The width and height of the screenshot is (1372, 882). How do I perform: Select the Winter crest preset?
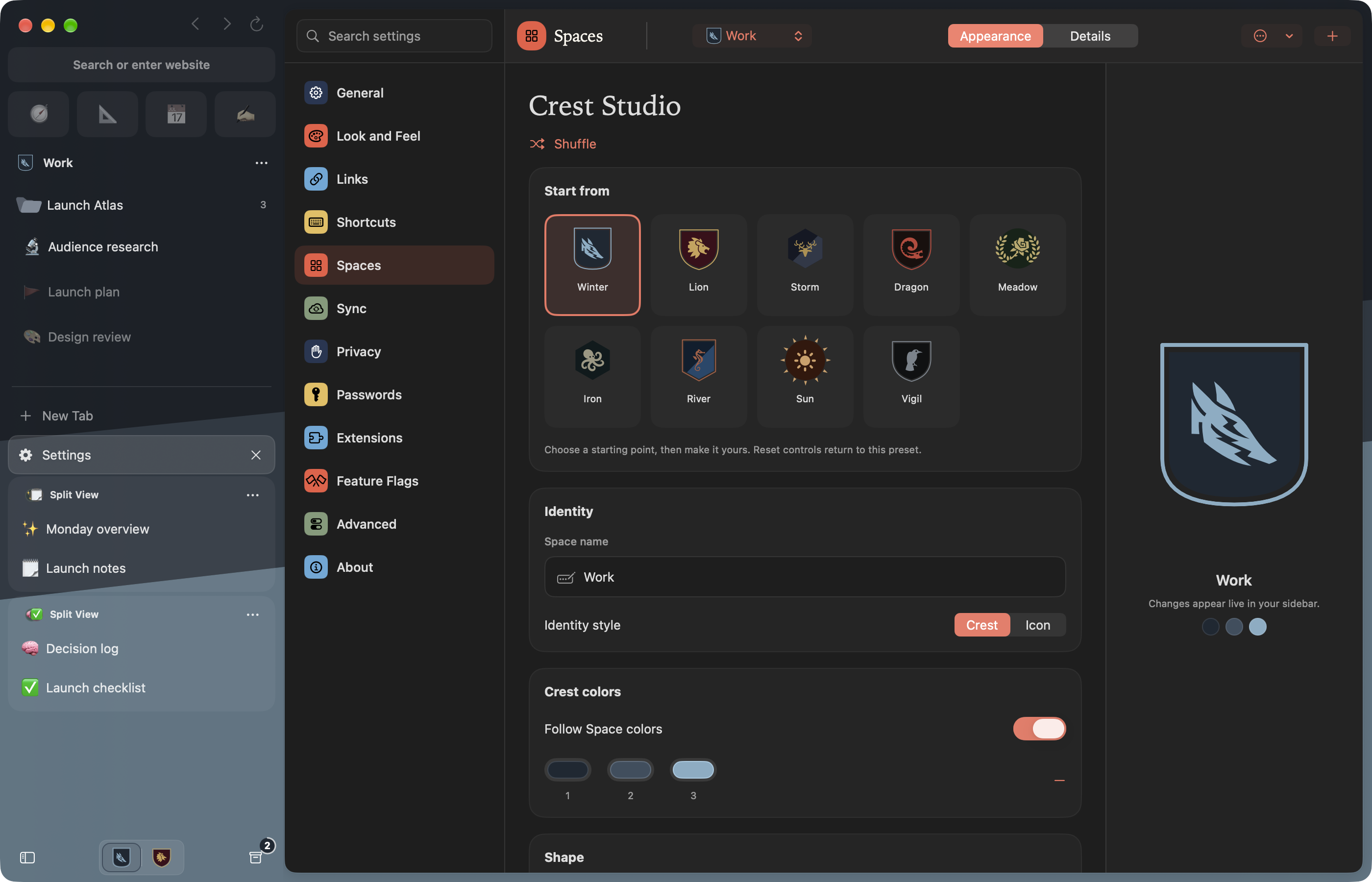click(x=592, y=265)
